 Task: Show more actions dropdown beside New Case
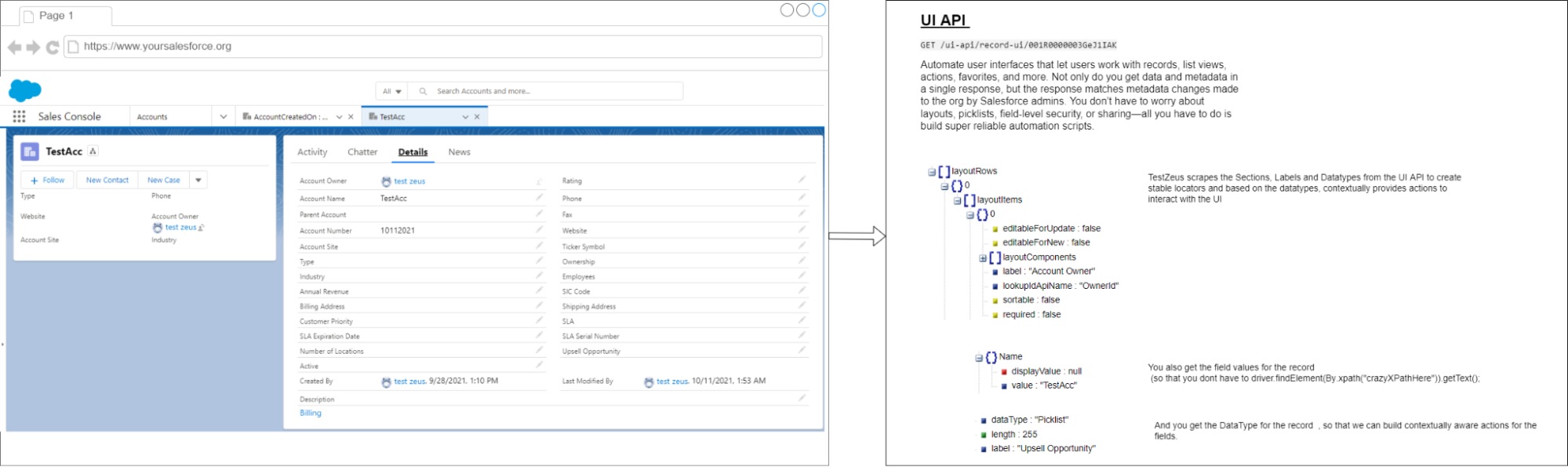[x=198, y=180]
